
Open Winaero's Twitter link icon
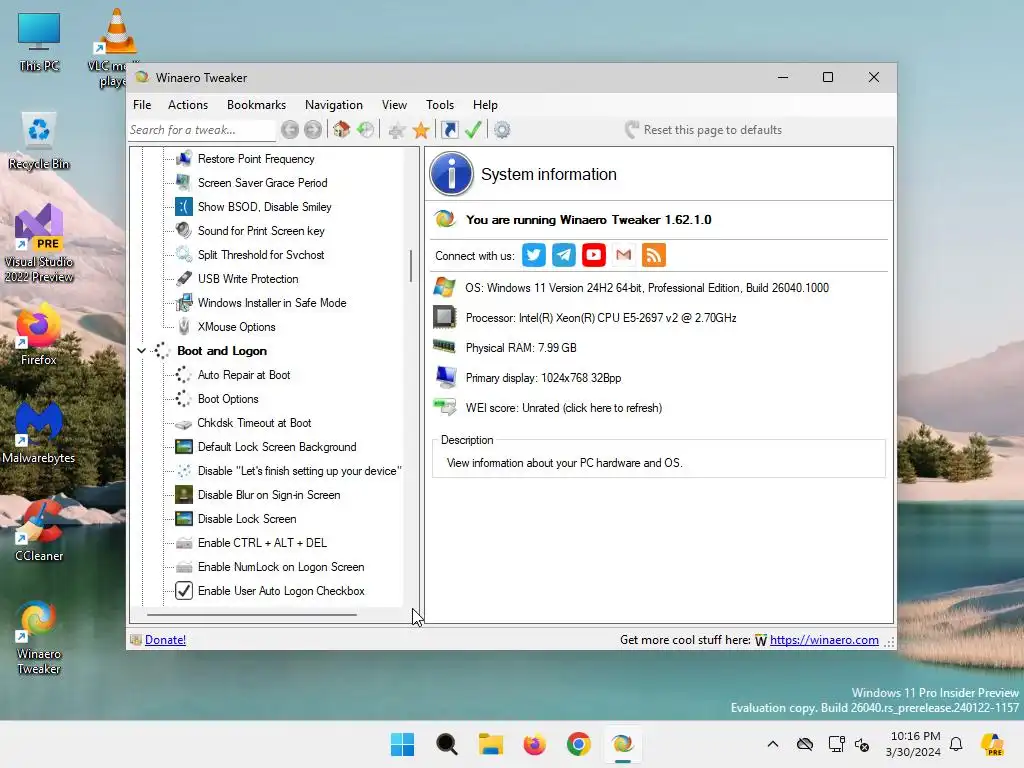pos(534,255)
